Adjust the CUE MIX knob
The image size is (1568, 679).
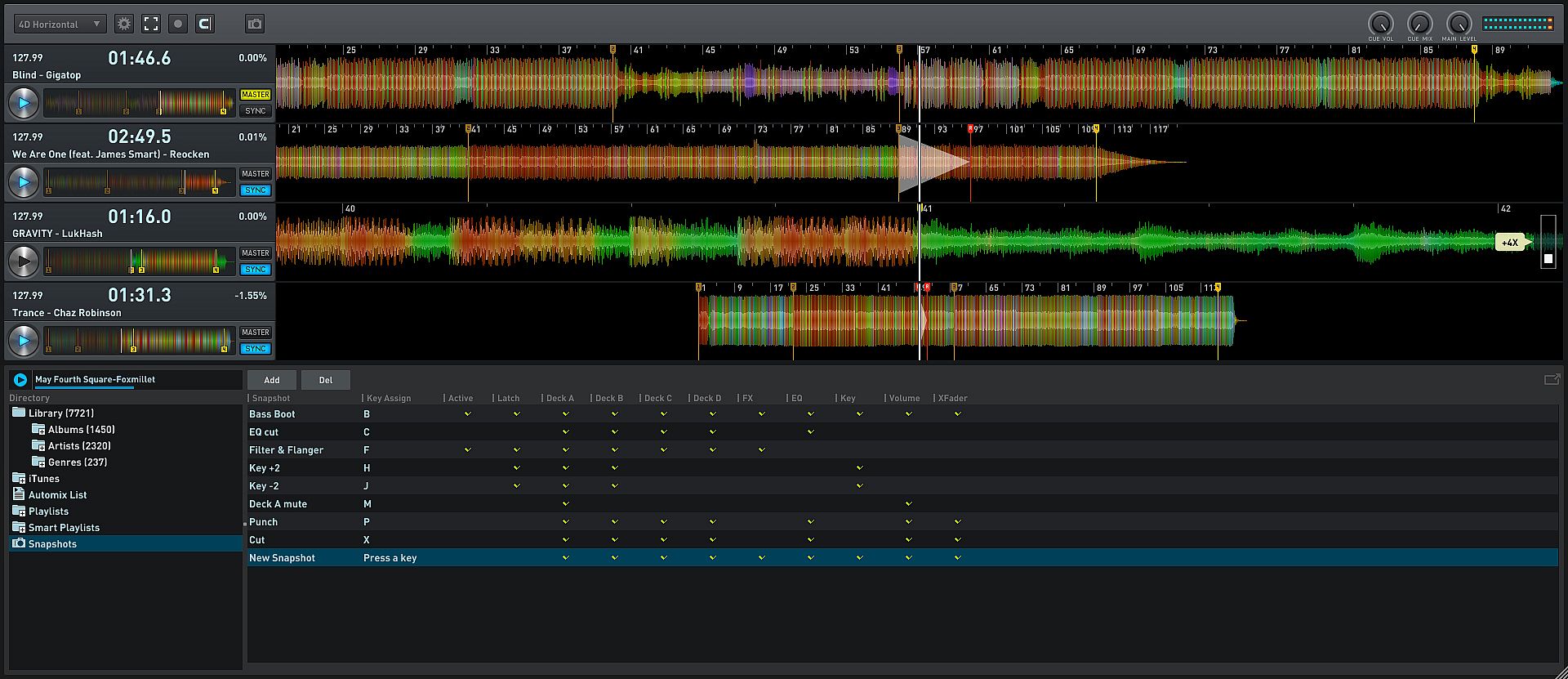(x=1419, y=23)
